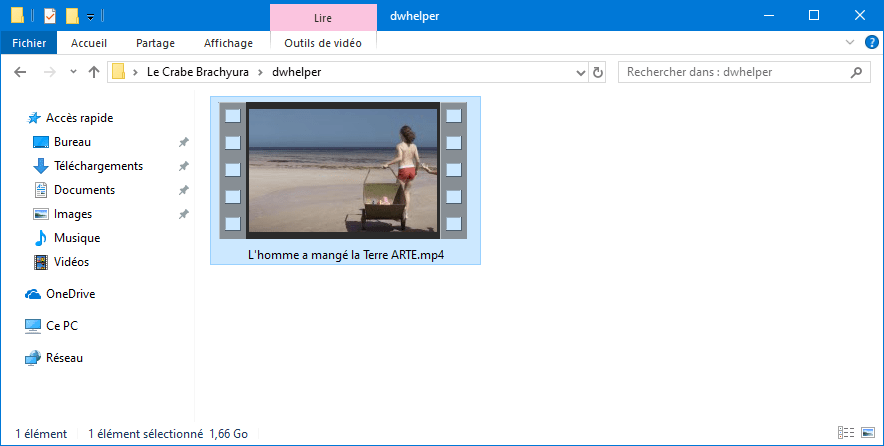The width and height of the screenshot is (884, 446).
Task: Click the New folder quick access icon
Action: pos(72,16)
